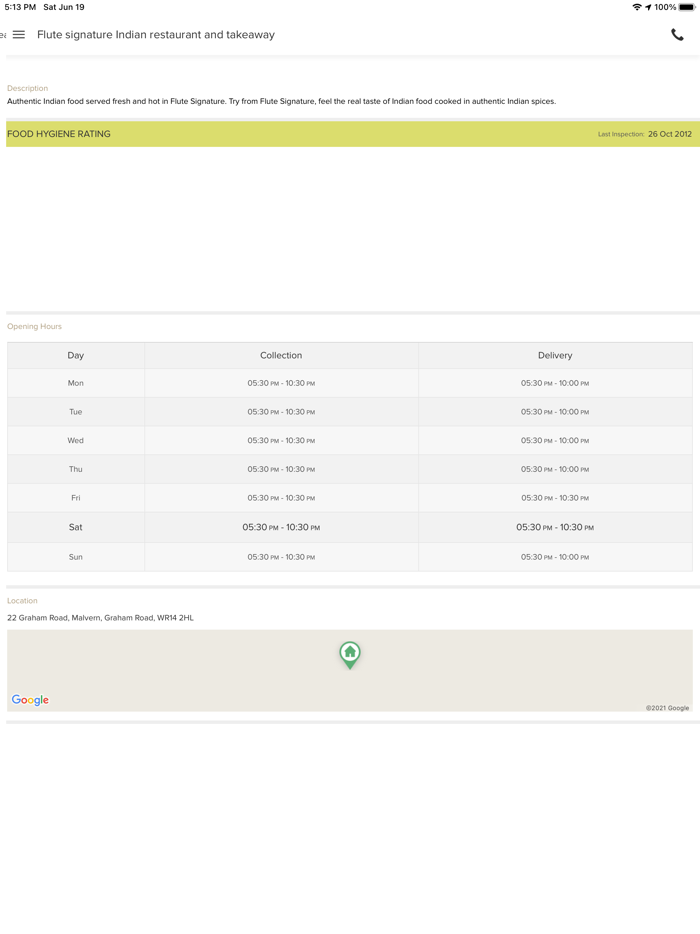Click Friday's collection hours cell

coord(281,497)
